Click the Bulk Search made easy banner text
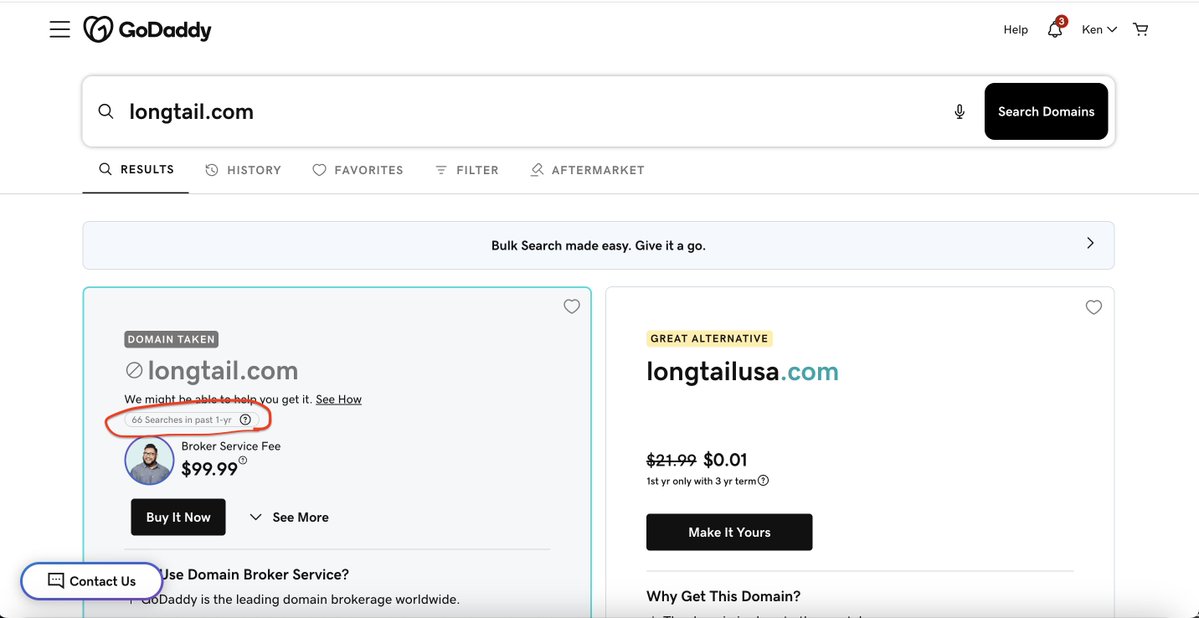Screen dimensions: 1199x618 [x=598, y=246]
